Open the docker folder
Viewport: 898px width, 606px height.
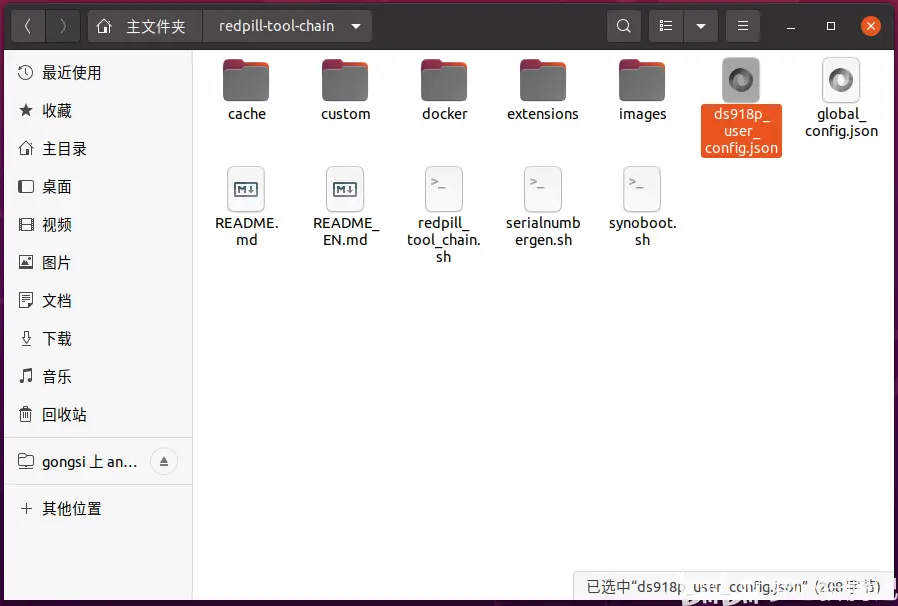pyautogui.click(x=444, y=88)
